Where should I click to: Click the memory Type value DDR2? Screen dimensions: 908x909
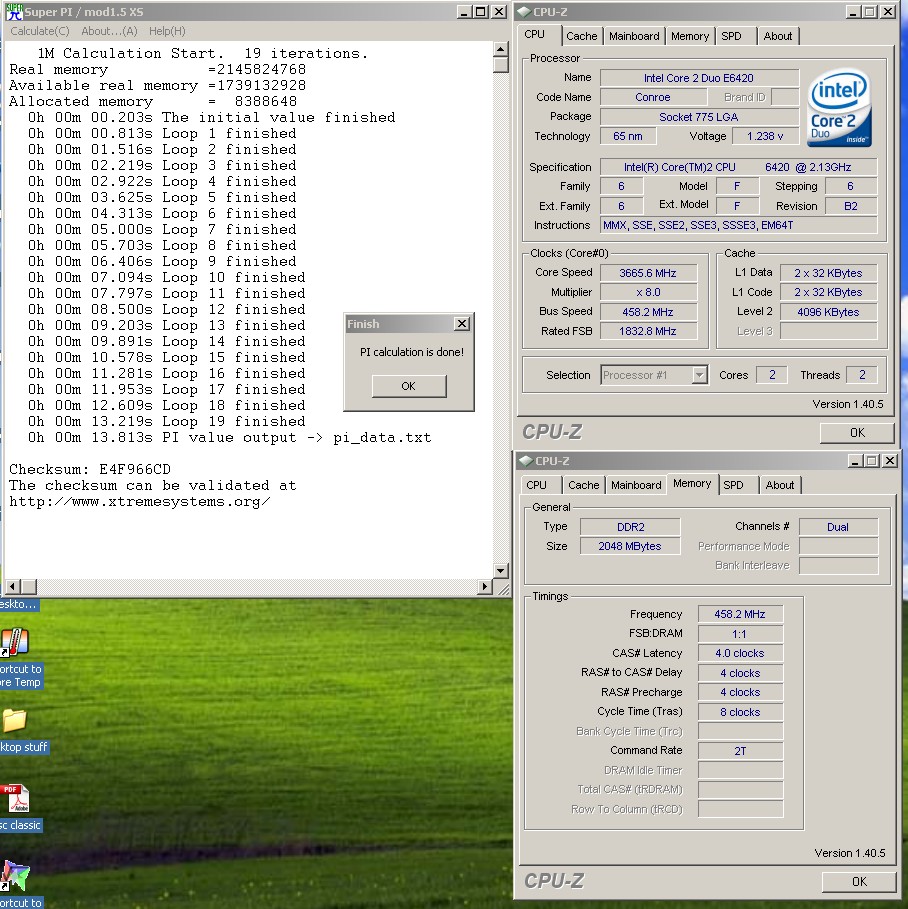pos(630,527)
